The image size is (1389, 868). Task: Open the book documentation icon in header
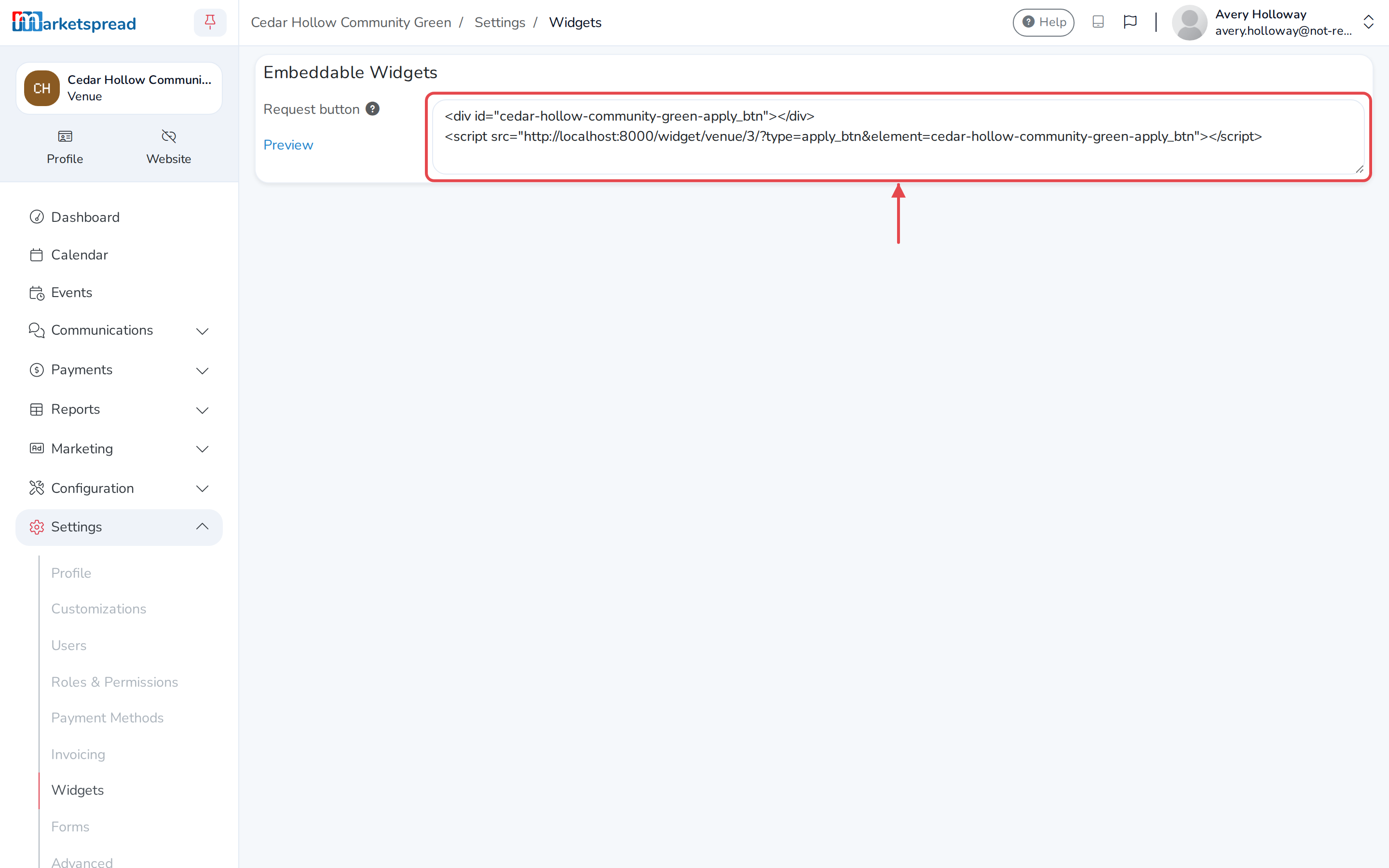pos(1098,22)
